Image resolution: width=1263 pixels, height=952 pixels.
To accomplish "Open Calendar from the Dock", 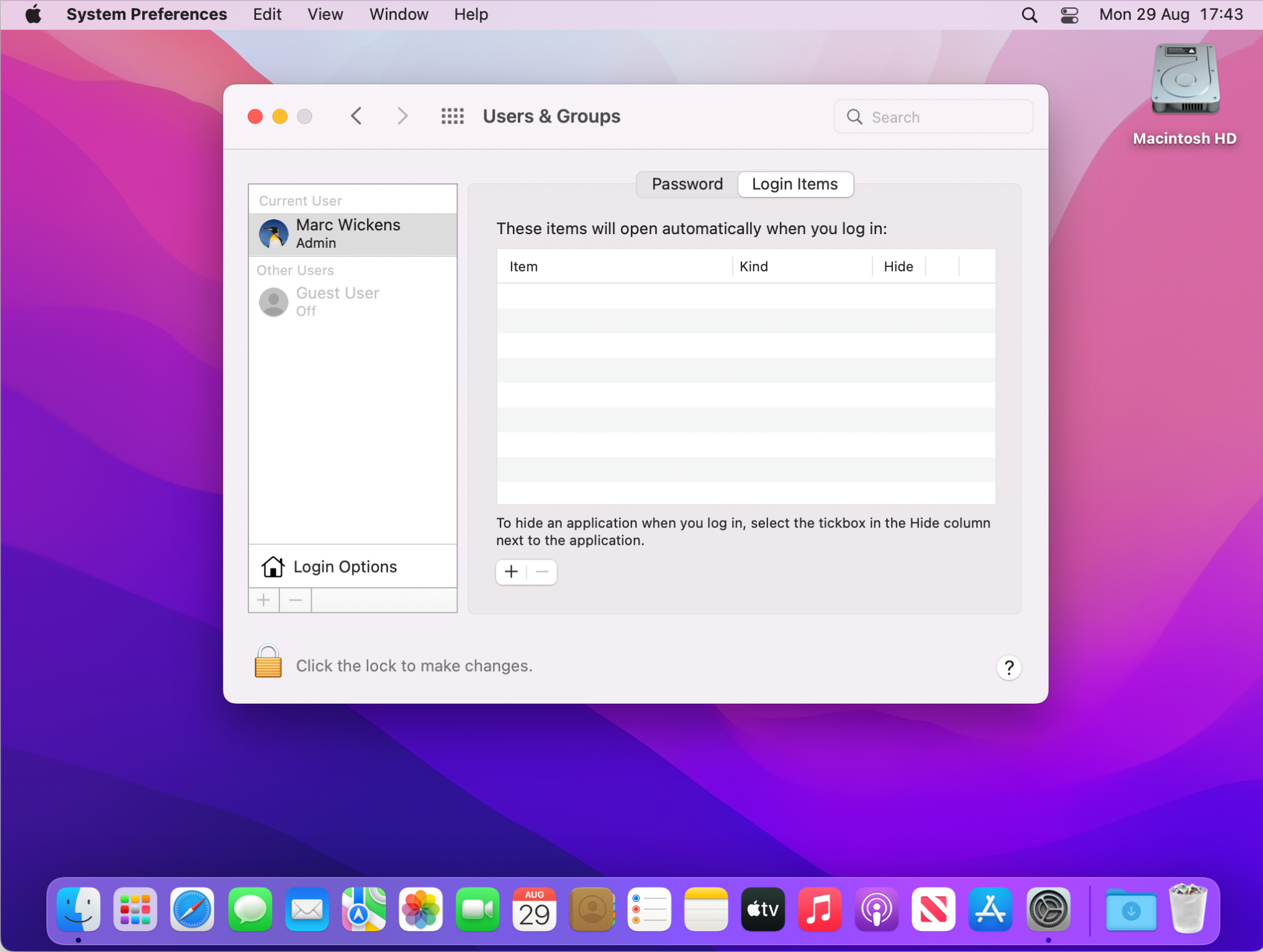I will 535,910.
